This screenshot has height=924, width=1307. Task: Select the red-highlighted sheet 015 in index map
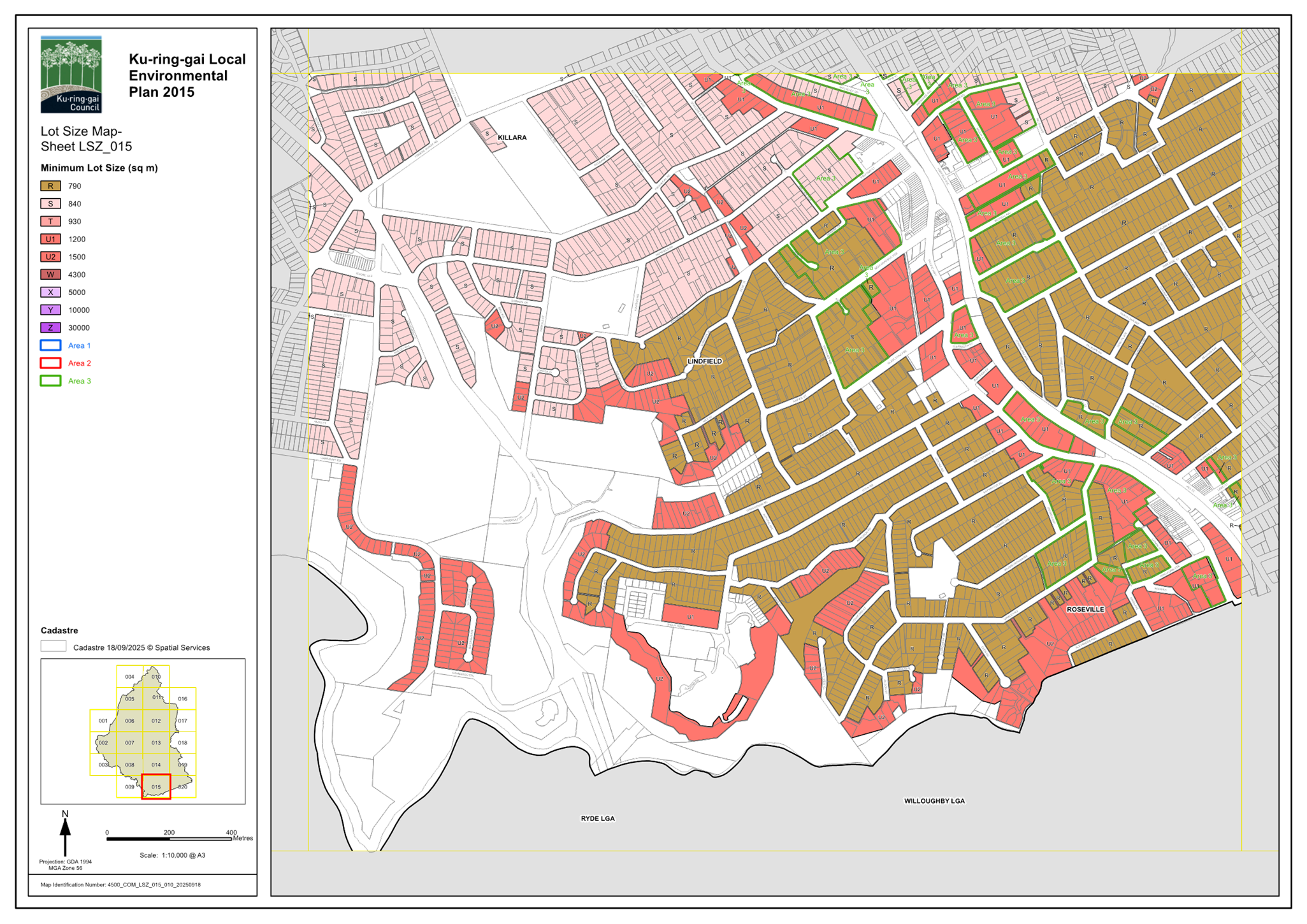click(156, 786)
